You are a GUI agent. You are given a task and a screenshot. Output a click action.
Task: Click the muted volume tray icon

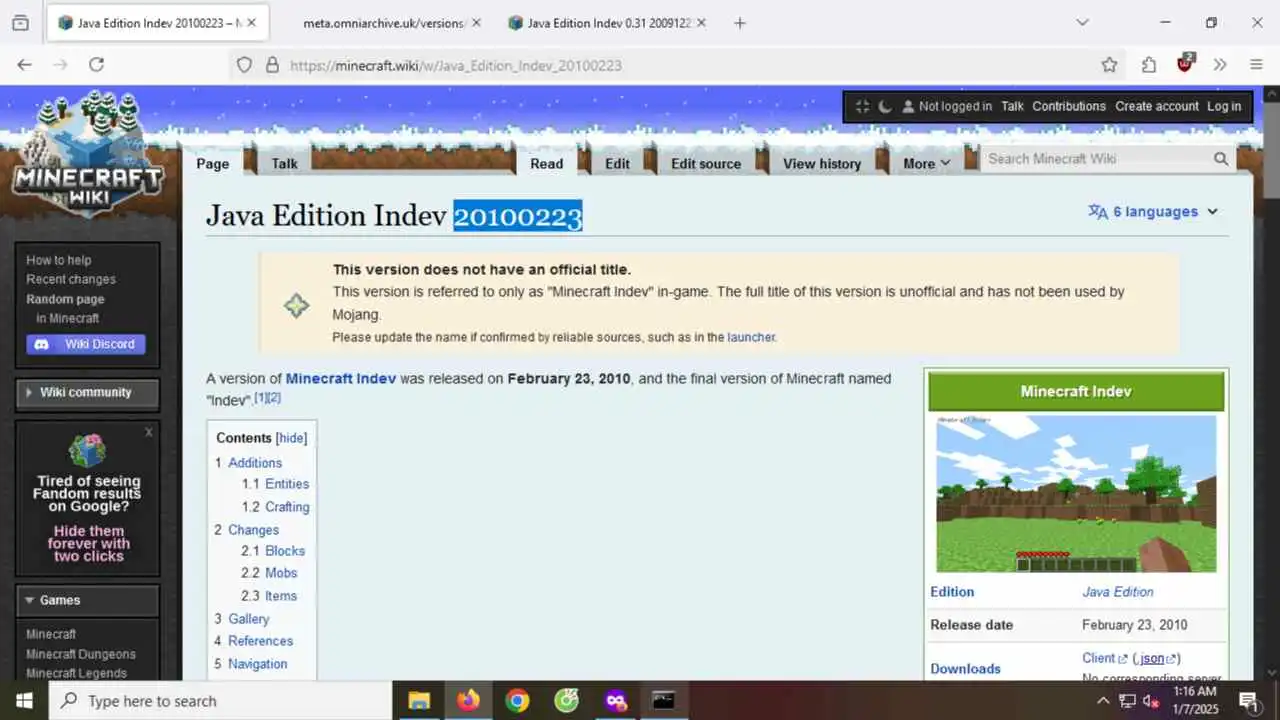point(1151,701)
